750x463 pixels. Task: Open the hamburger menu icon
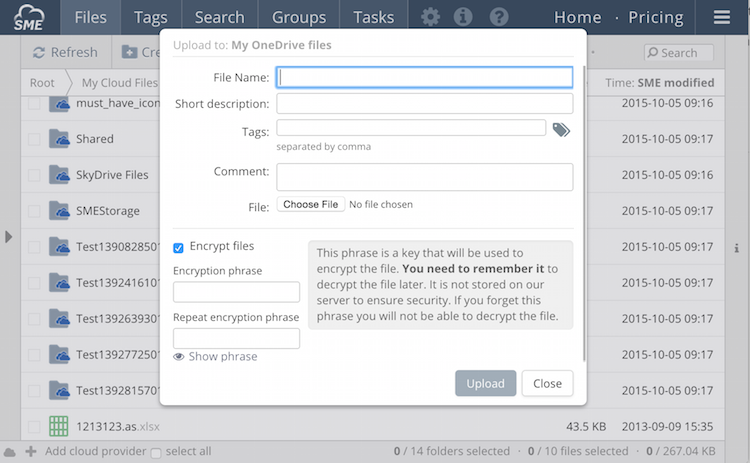point(721,17)
